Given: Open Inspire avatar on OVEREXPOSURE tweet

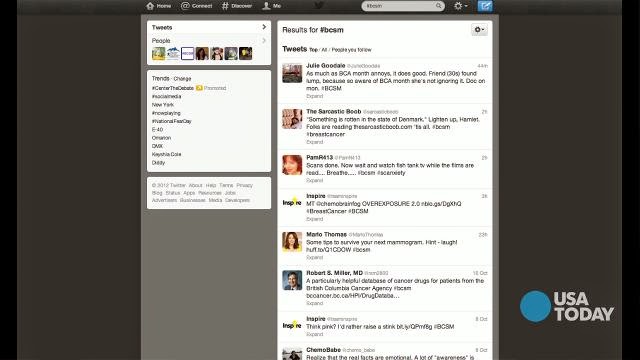Looking at the screenshot, I should point(292,203).
